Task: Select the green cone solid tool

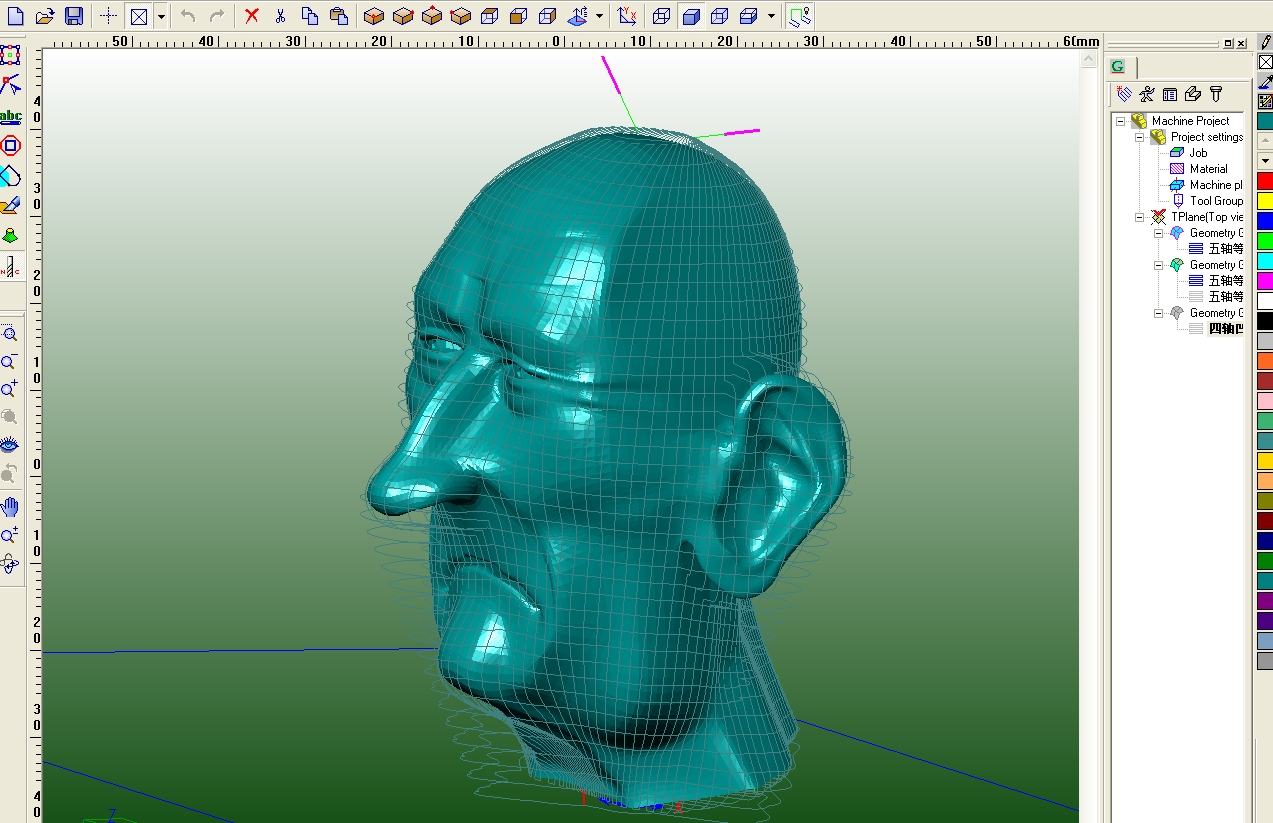Action: (11, 236)
